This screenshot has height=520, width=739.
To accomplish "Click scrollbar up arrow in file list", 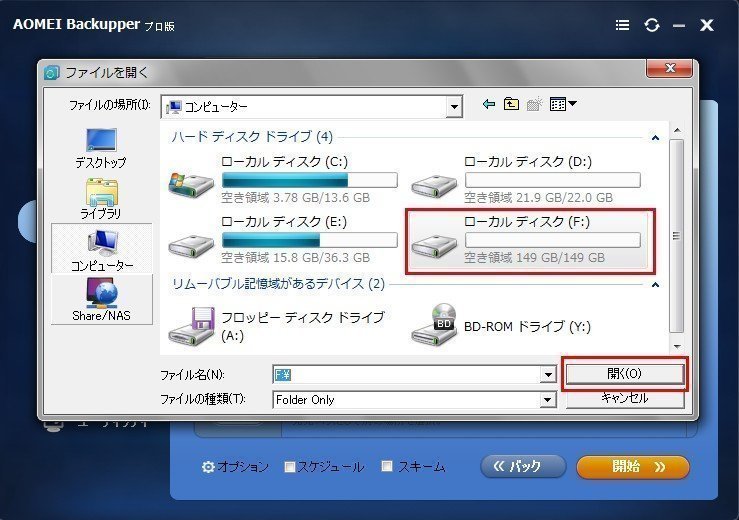I will pos(677,130).
